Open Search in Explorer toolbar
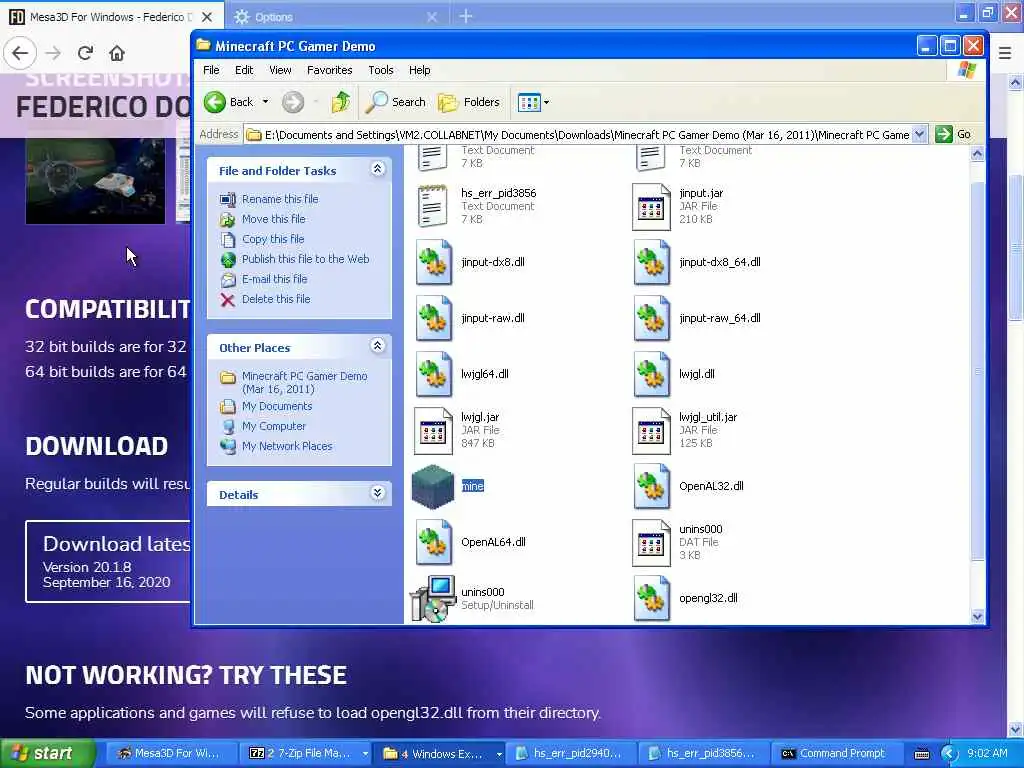 pyautogui.click(x=395, y=102)
